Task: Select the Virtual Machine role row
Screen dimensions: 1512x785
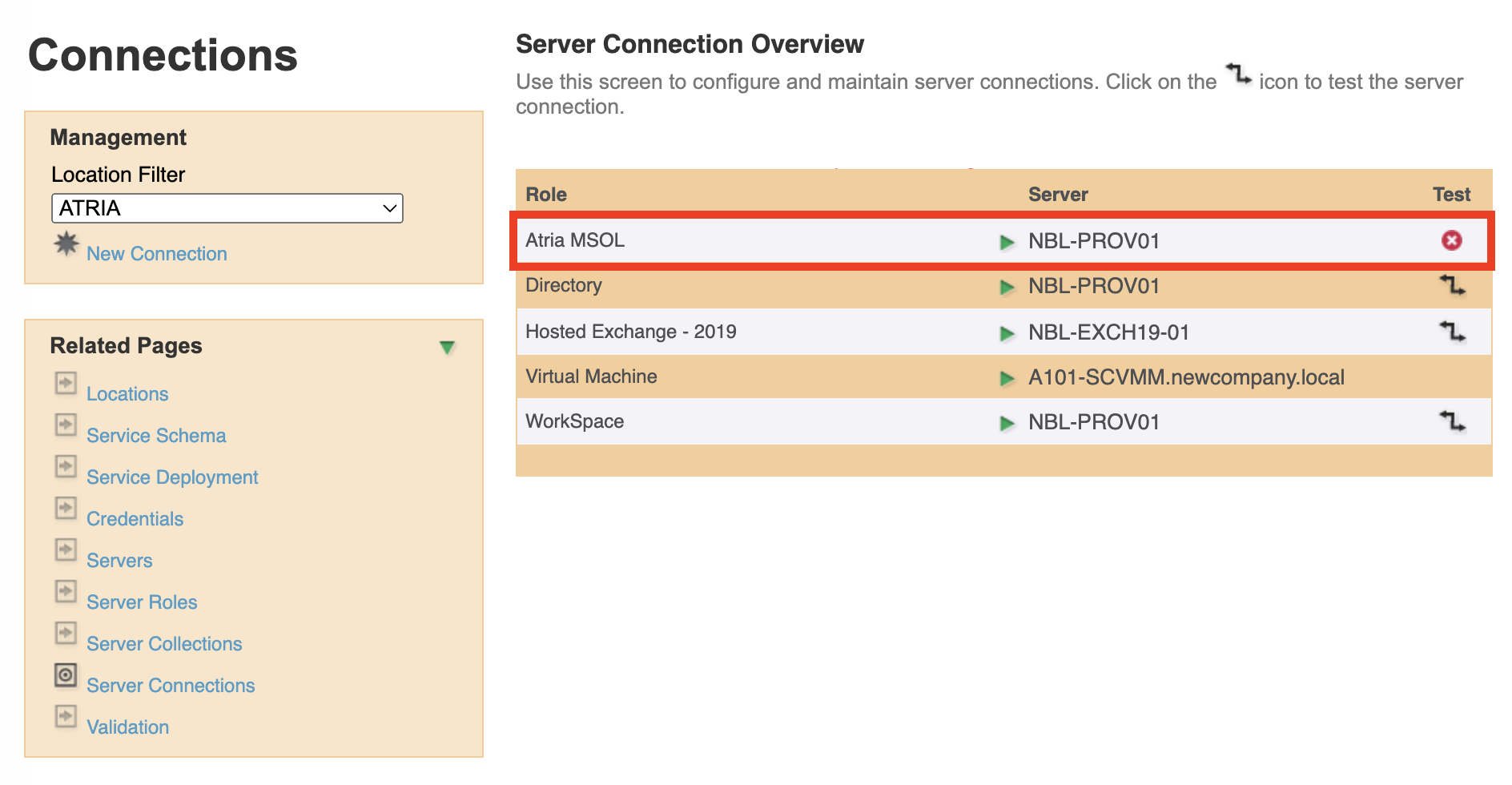Action: 591,376
